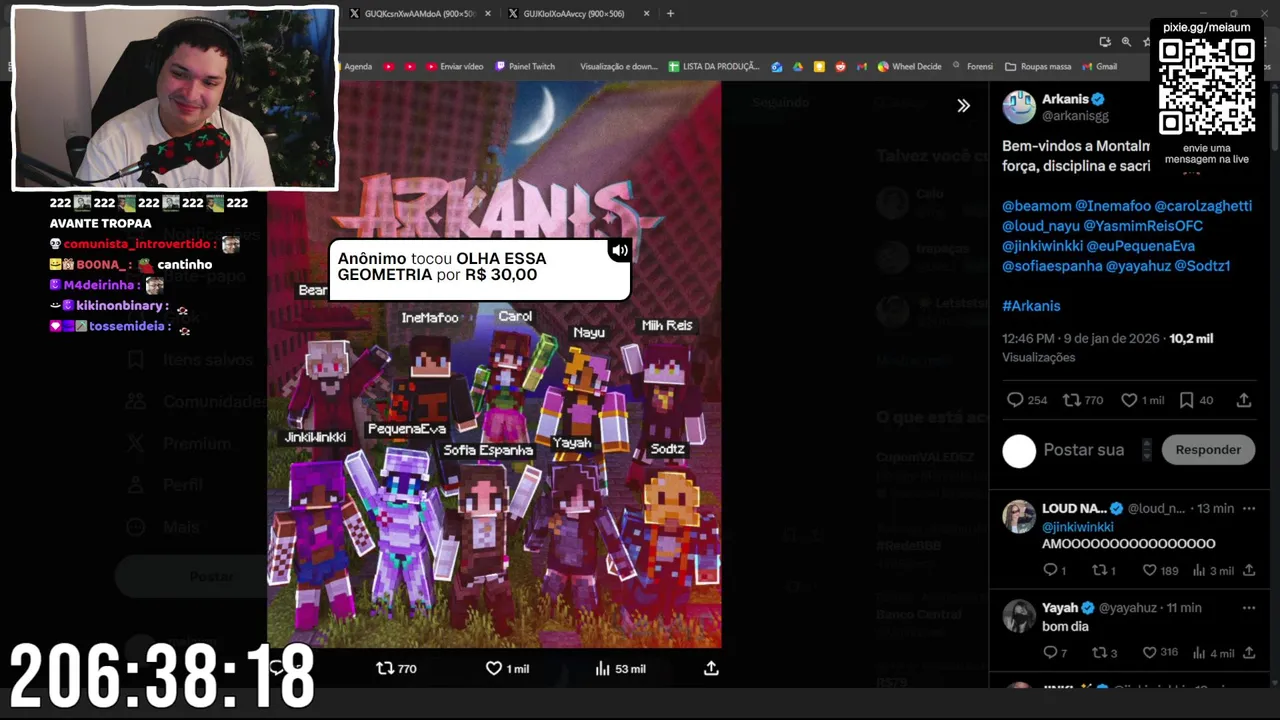The width and height of the screenshot is (1280, 720).
Task: Open more options on Yayah reply
Action: click(x=1249, y=608)
